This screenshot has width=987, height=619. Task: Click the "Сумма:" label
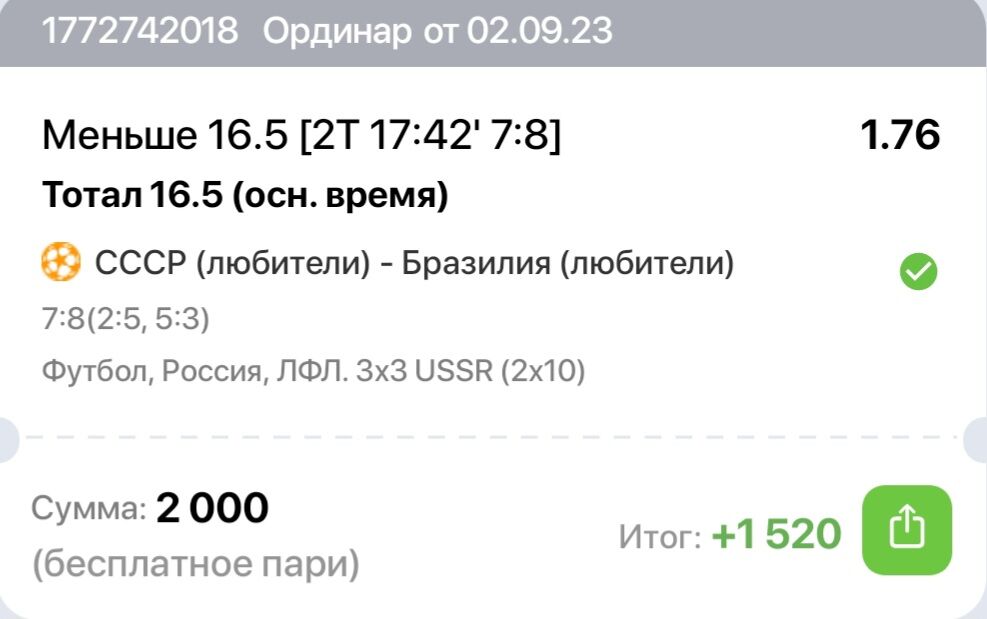(x=88, y=510)
